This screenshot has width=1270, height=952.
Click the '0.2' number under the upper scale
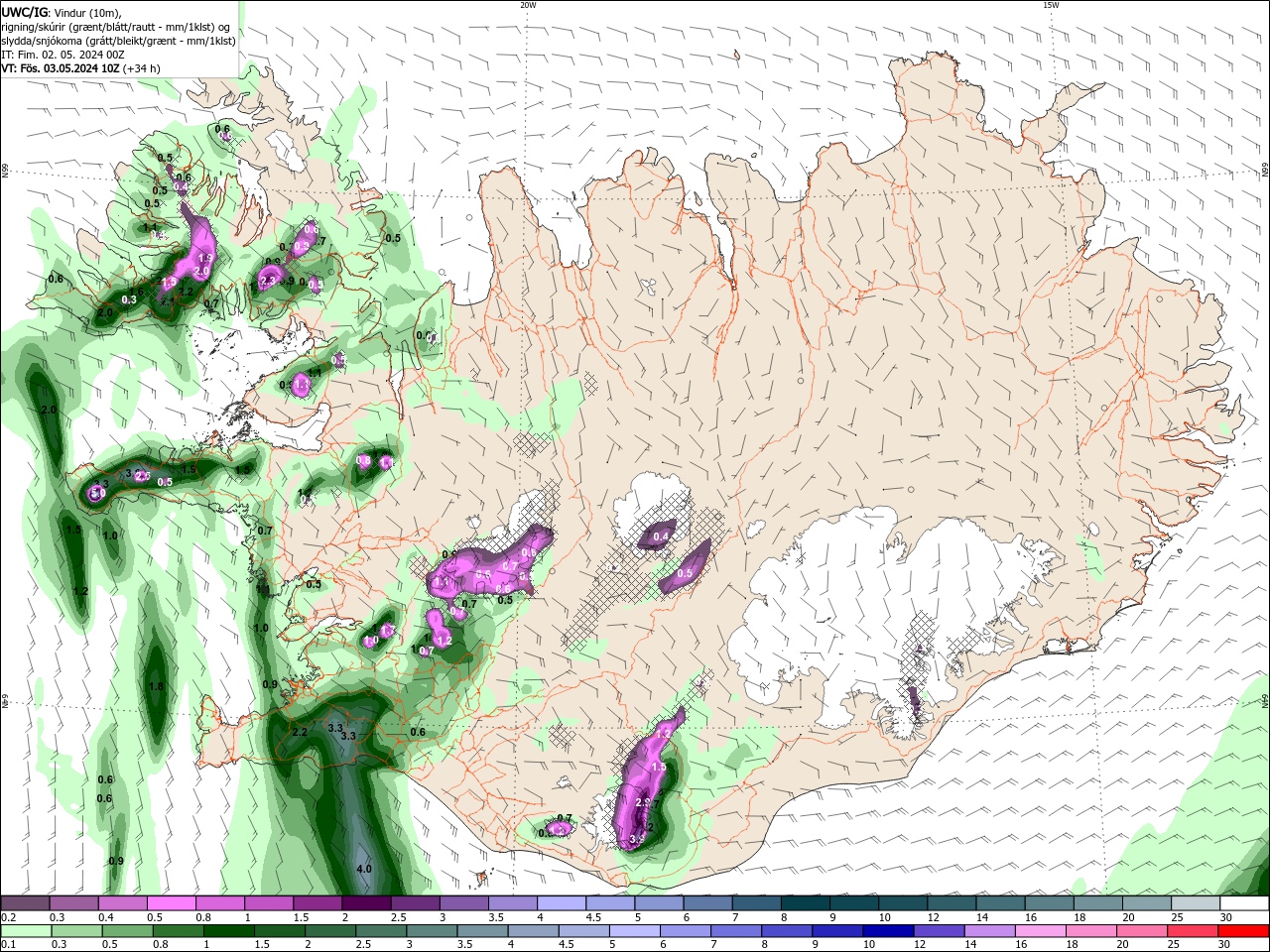tap(9, 917)
